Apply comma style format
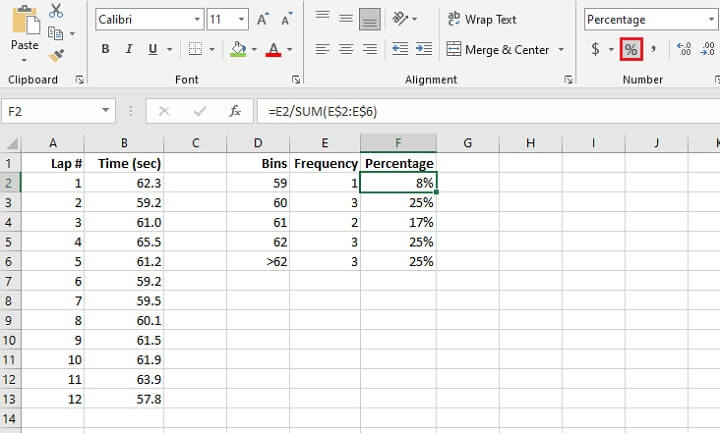720x433 pixels. point(653,49)
